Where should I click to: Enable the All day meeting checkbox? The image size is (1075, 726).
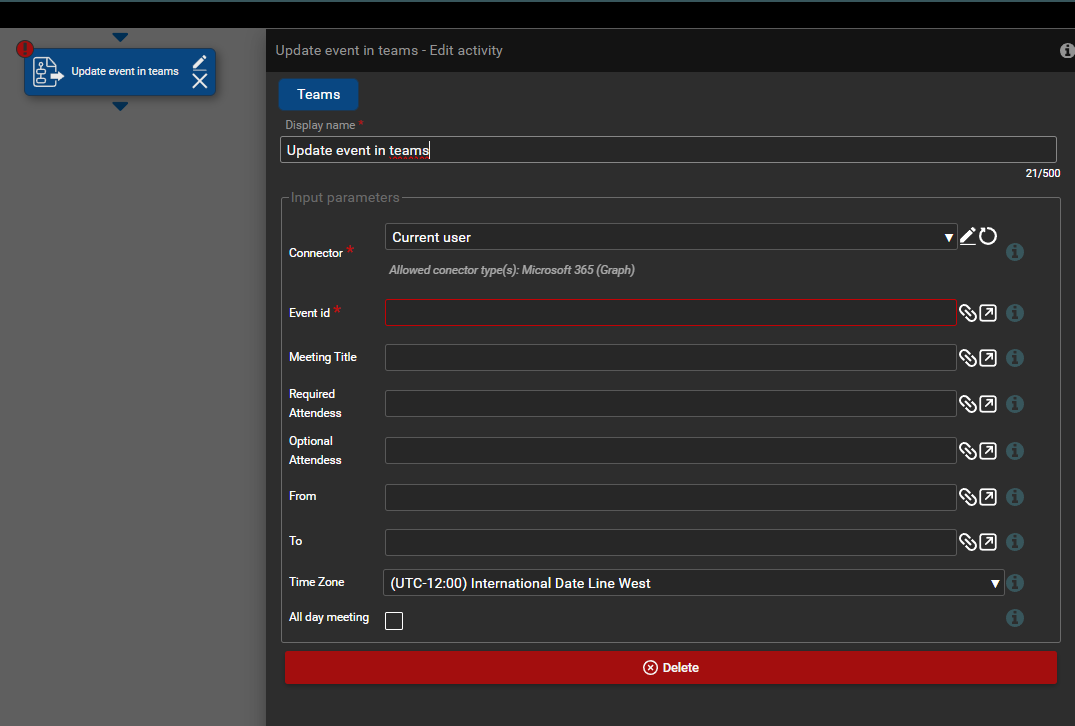pos(394,621)
